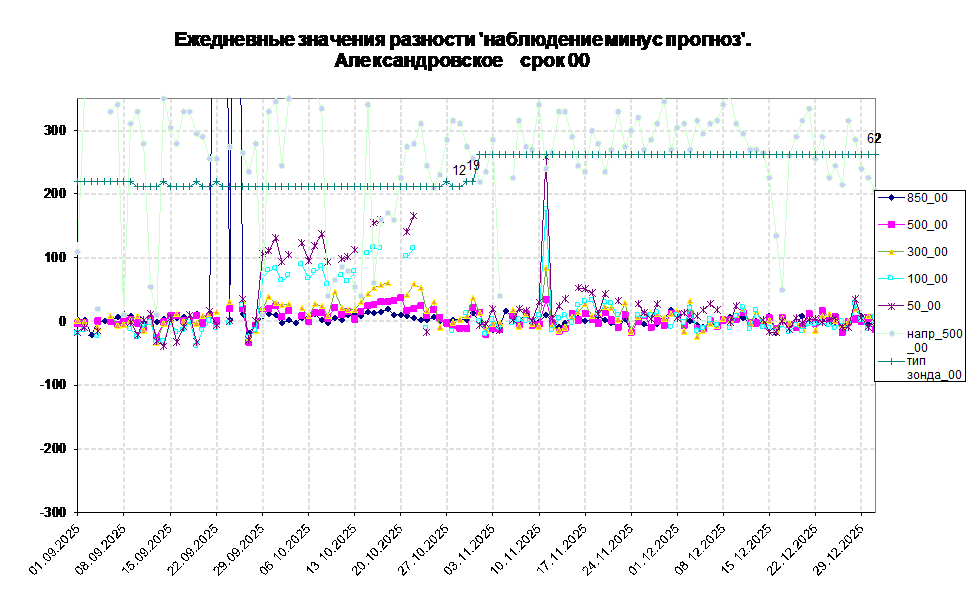Select the data label 12 on teal line
Viewport: 976px width, 599px height.
click(x=459, y=171)
